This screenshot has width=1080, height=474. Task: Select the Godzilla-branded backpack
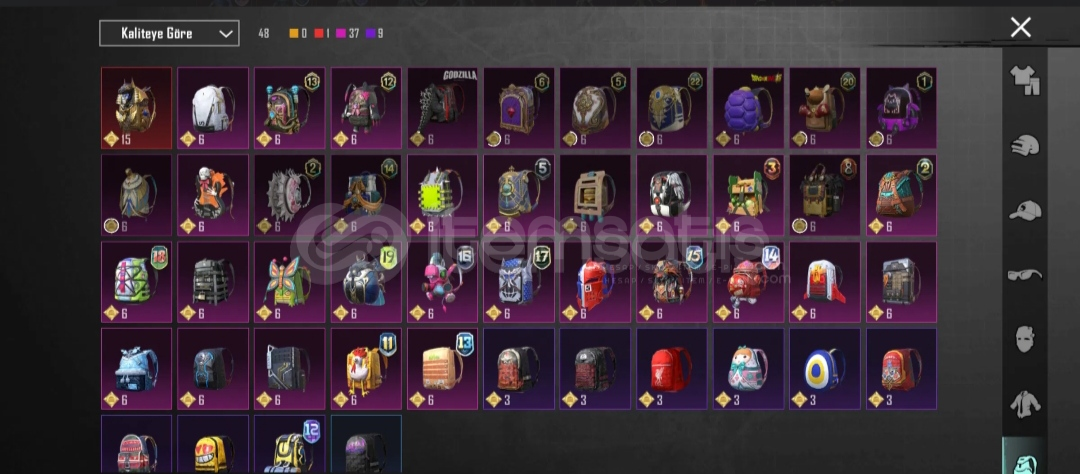point(443,108)
